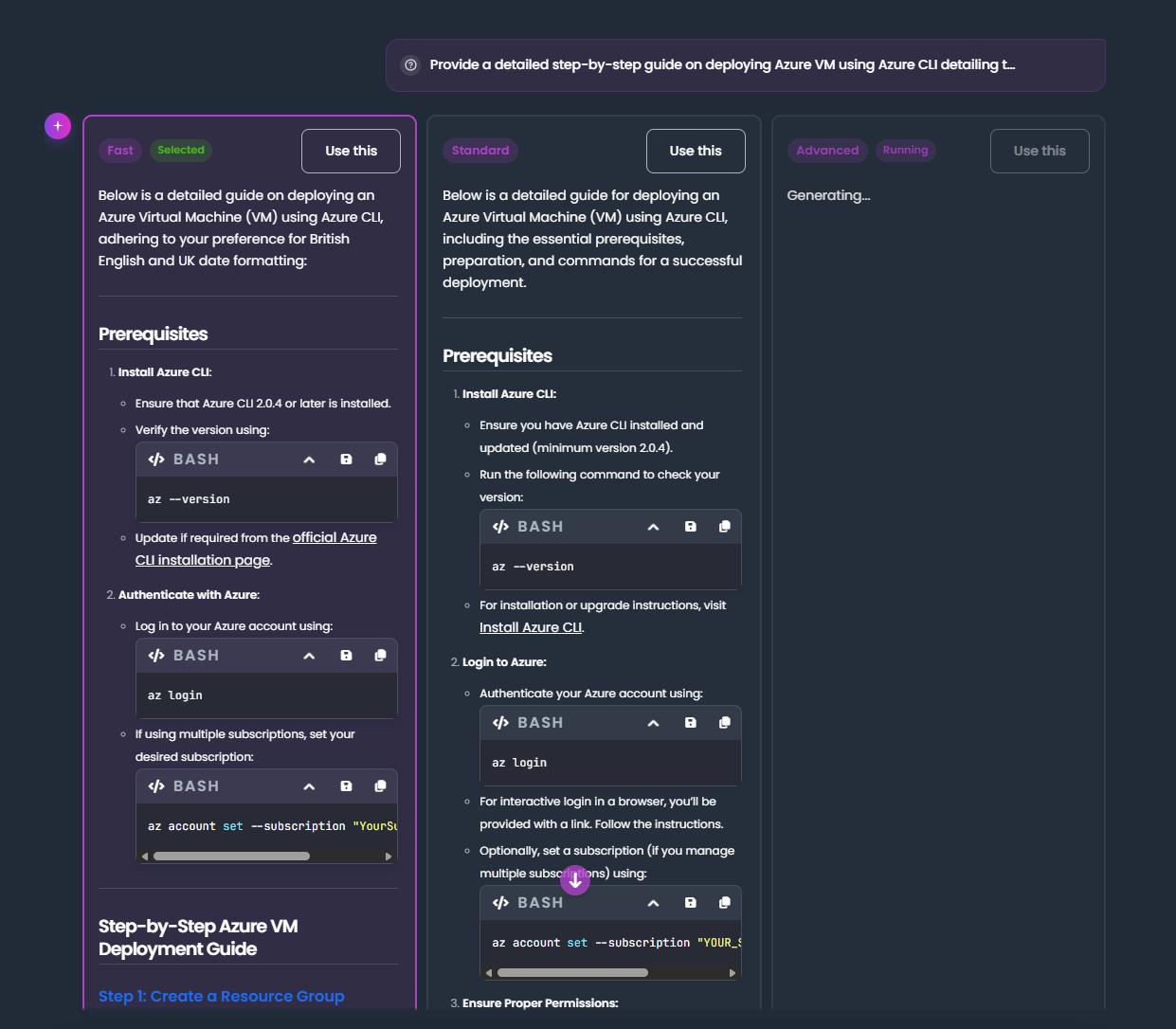Viewport: 1176px width, 1029px height.
Task: Click the question mark icon in the prompt bar
Action: [410, 65]
